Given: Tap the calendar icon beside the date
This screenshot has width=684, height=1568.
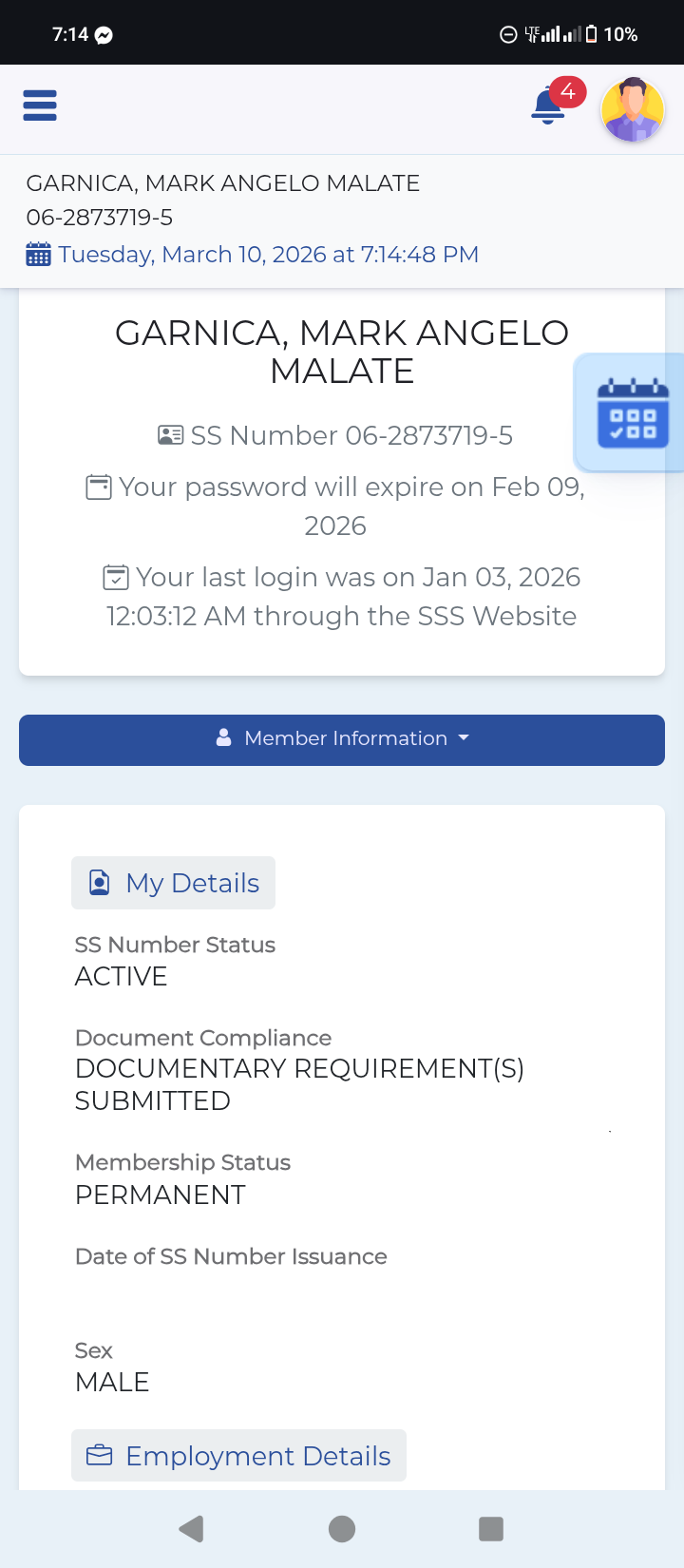Looking at the screenshot, I should click(x=38, y=255).
